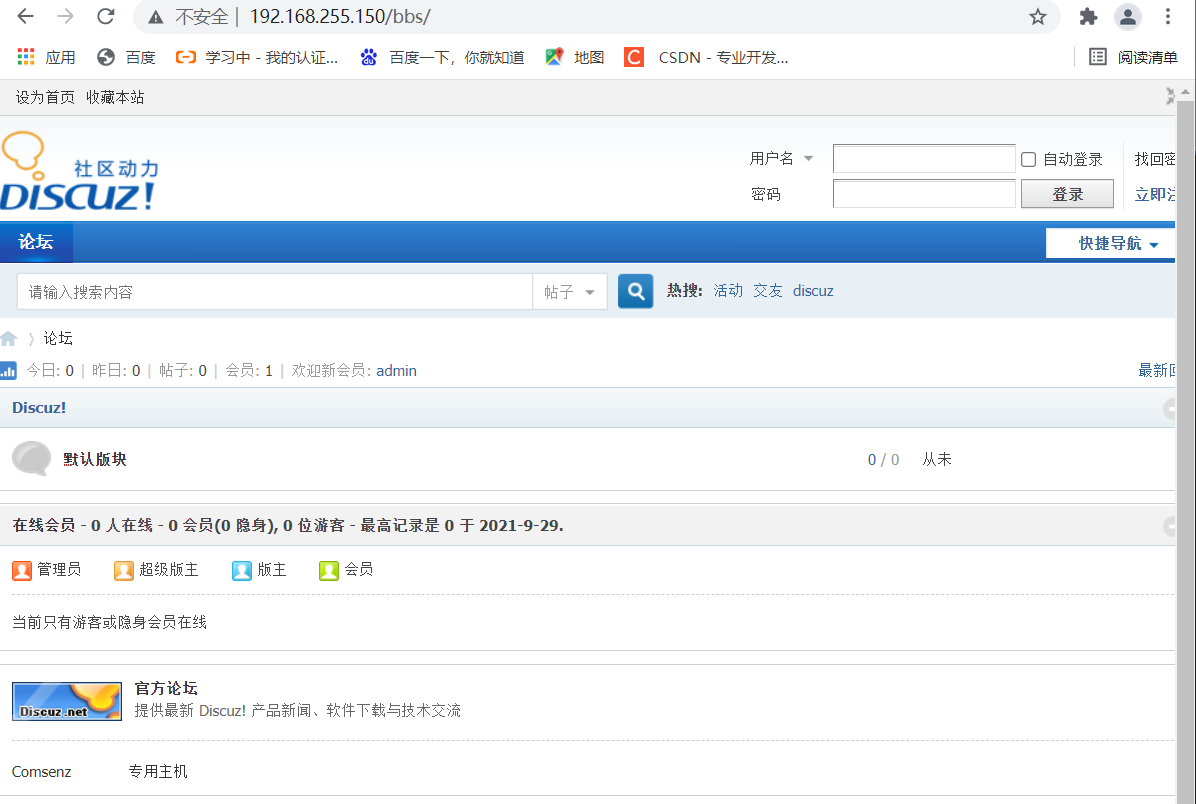Open the CSDN - 专业开发 bookmark
Viewport: 1196px width, 804px height.
706,57
